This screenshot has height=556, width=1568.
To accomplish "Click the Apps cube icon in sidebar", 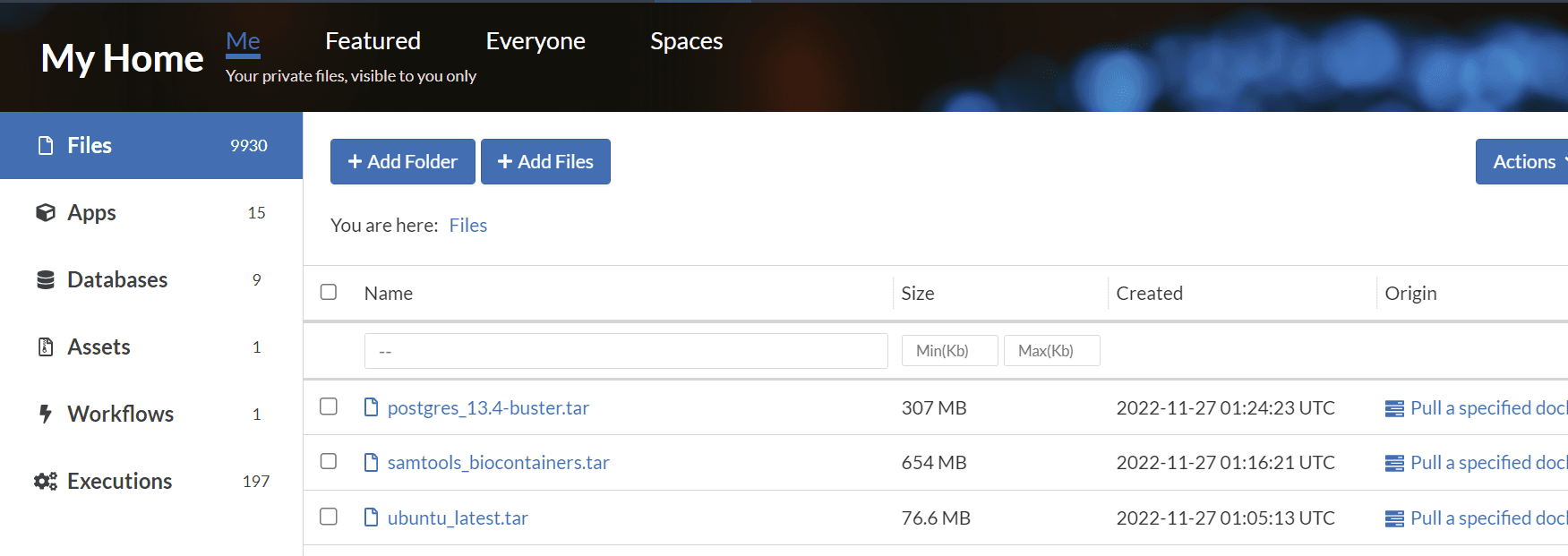I will [46, 213].
